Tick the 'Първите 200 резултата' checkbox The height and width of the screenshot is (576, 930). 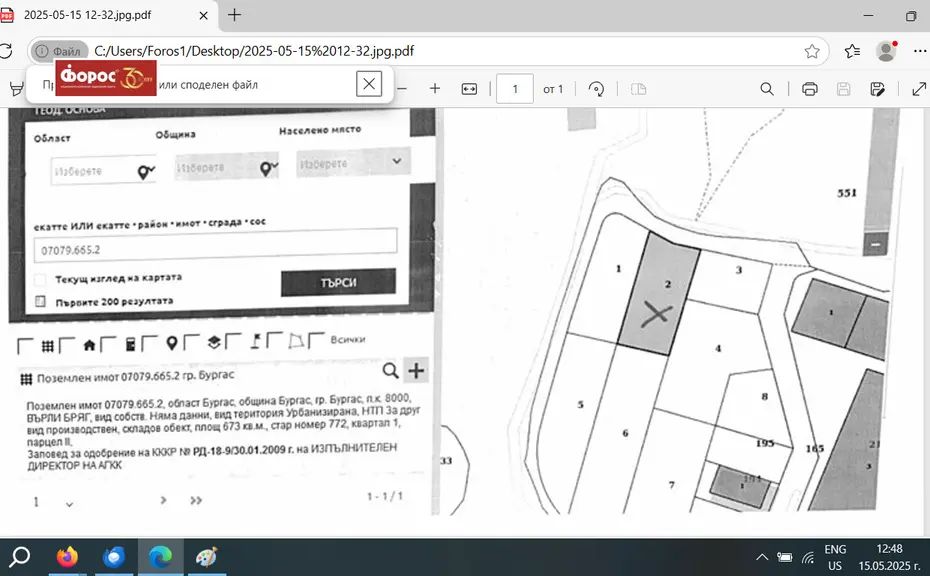(41, 301)
